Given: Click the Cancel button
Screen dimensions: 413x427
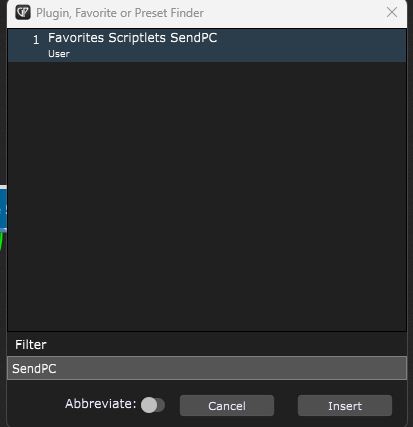Looking at the screenshot, I should 227,406.
